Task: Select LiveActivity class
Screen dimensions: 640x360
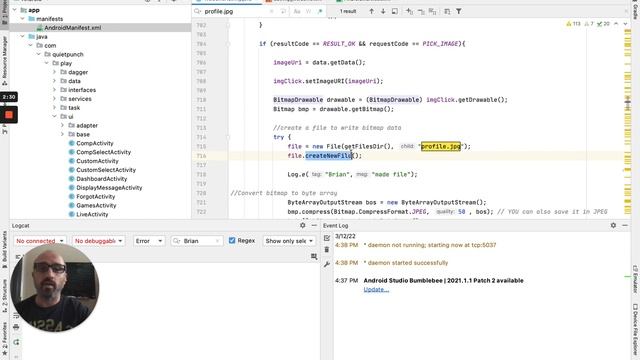Action: 92,214
